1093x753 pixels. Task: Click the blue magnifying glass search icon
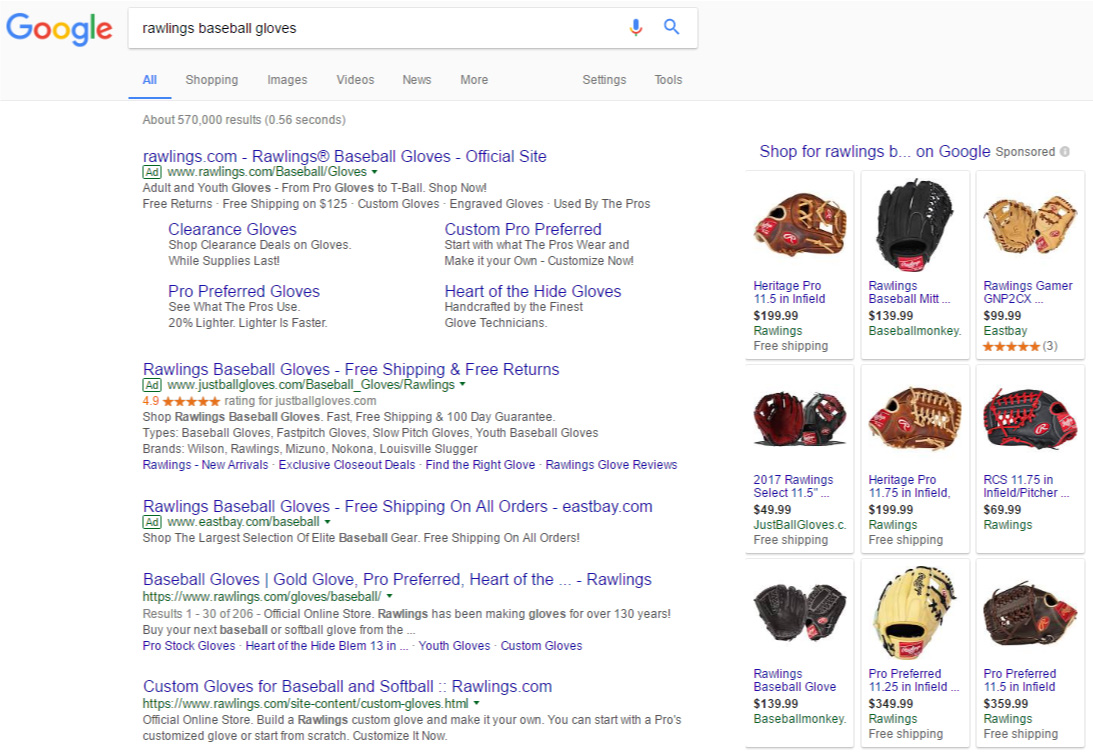pos(671,28)
